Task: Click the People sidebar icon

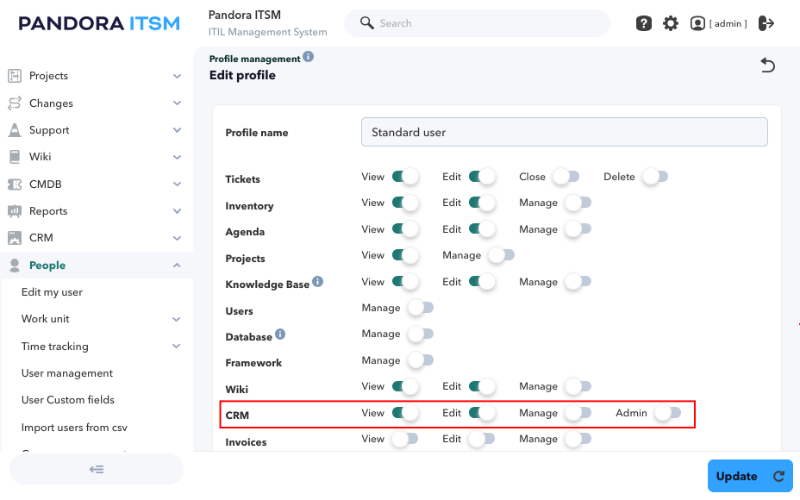Action: pyautogui.click(x=15, y=265)
